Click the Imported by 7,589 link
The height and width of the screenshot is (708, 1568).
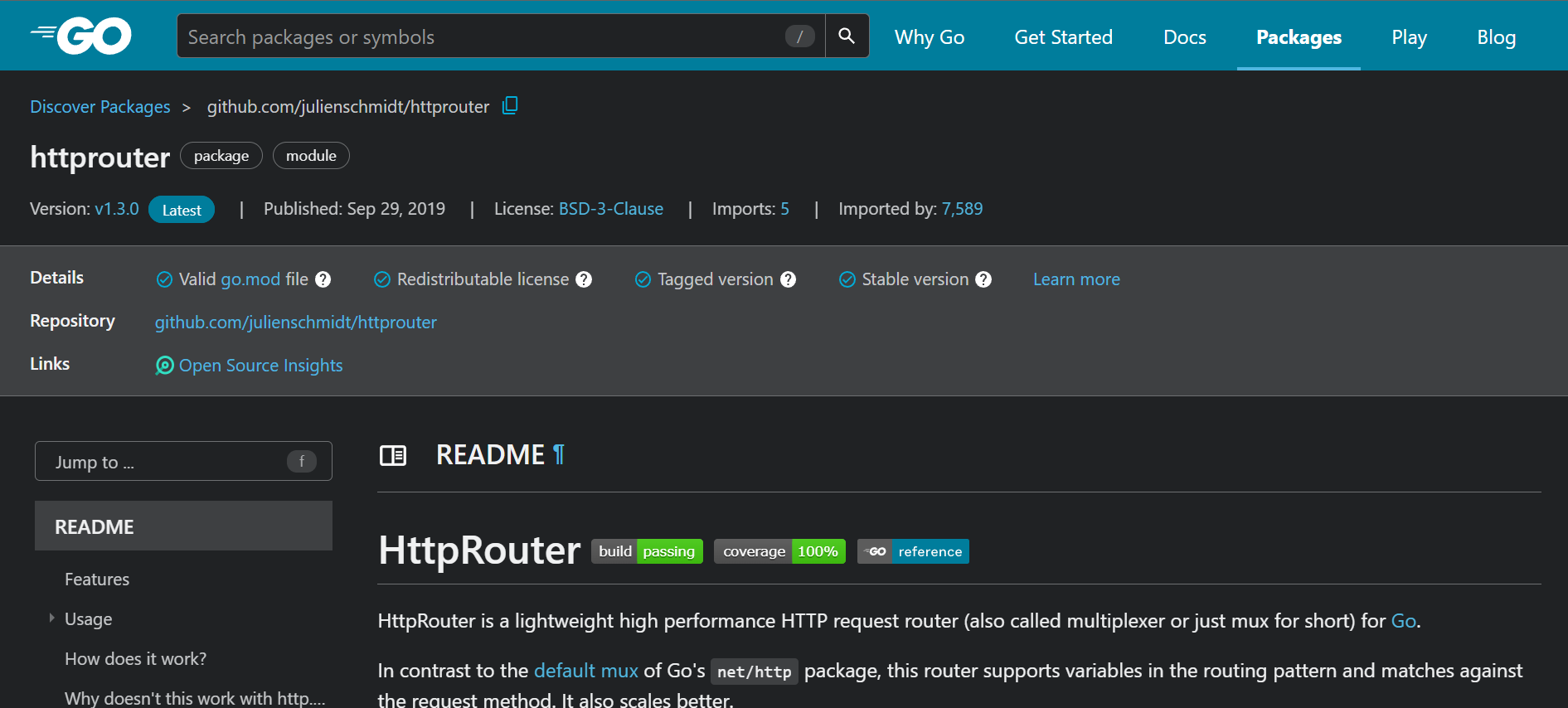coord(962,209)
